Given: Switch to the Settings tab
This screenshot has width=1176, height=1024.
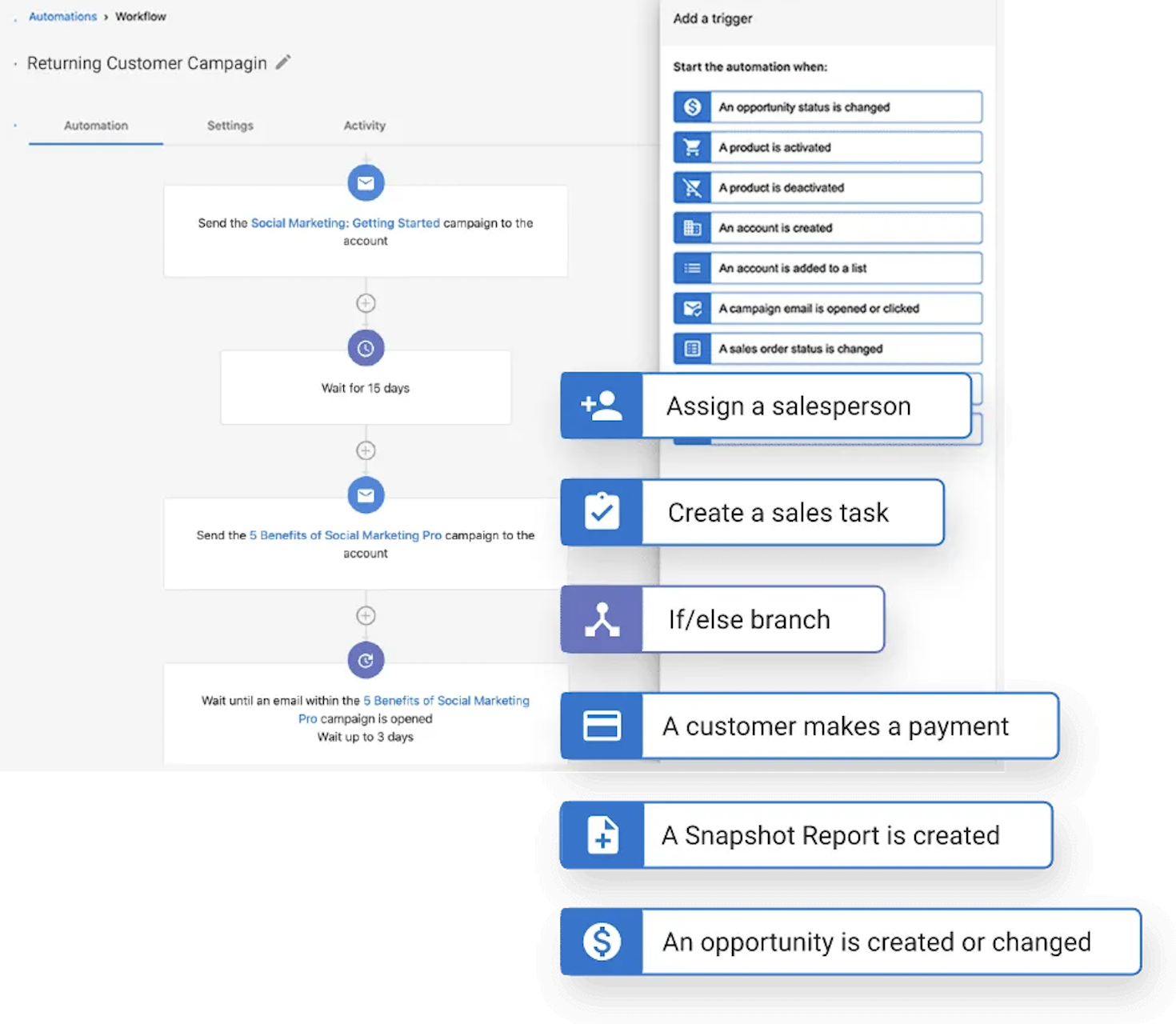Looking at the screenshot, I should pos(230,126).
